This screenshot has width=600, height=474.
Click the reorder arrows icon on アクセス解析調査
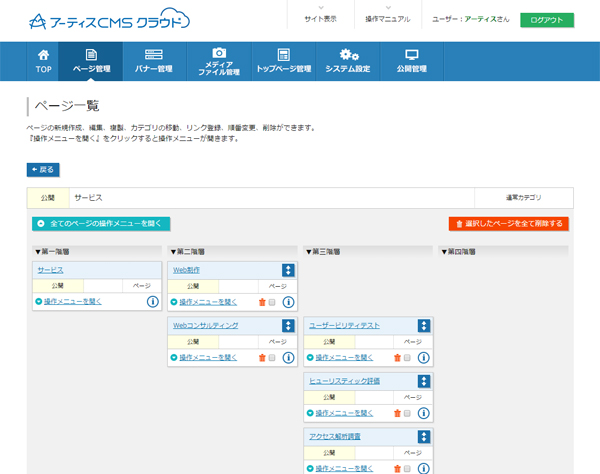[x=424, y=437]
